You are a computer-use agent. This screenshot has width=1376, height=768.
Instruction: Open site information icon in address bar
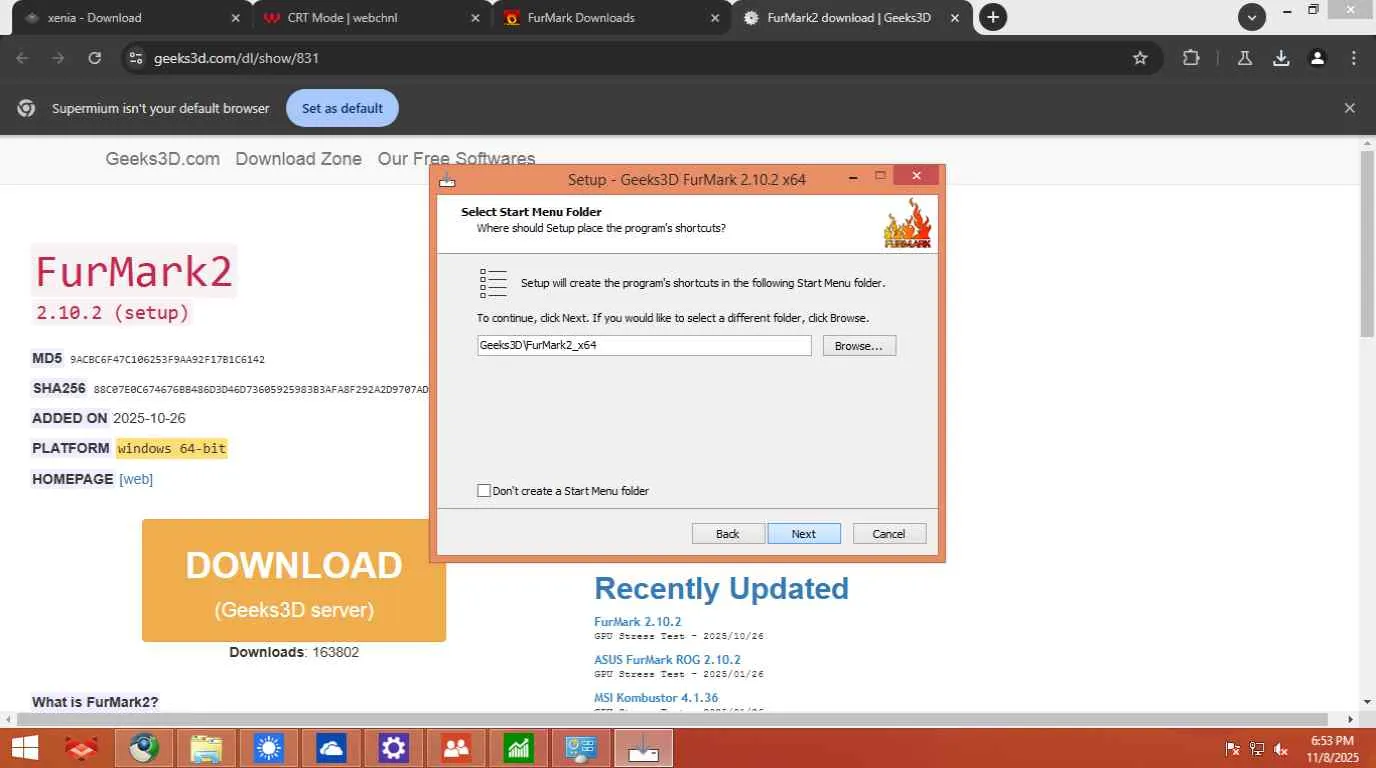(136, 58)
